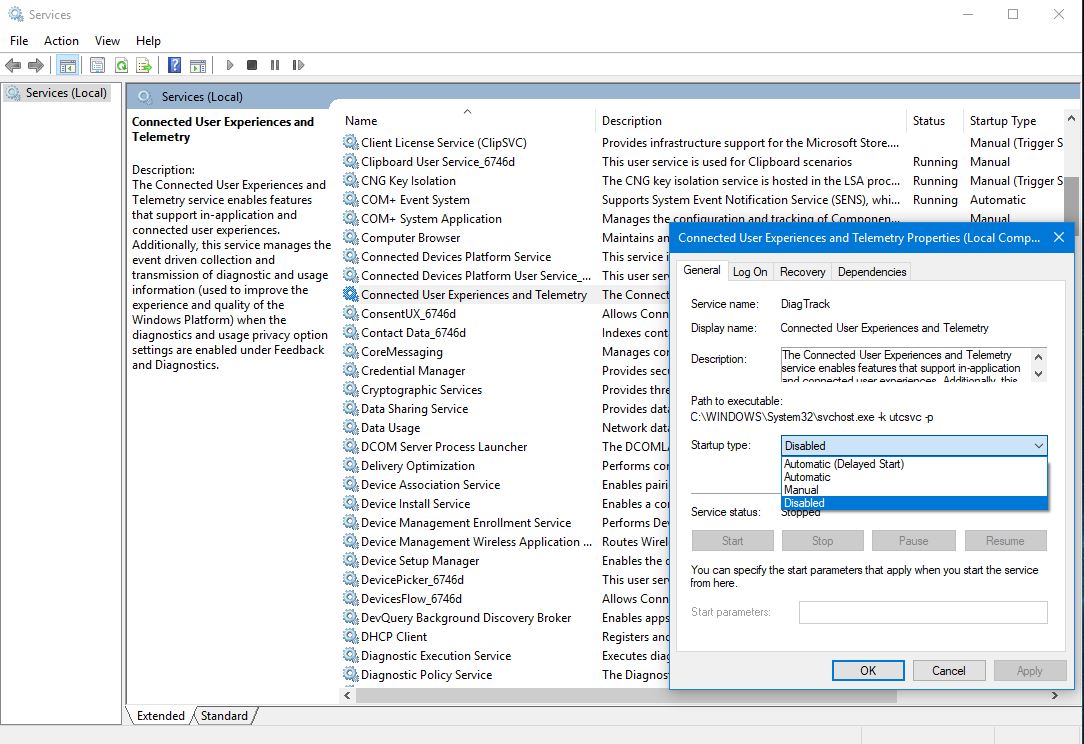The width and height of the screenshot is (1084, 744).
Task: Click inside the Start parameters input field
Action: click(x=922, y=612)
